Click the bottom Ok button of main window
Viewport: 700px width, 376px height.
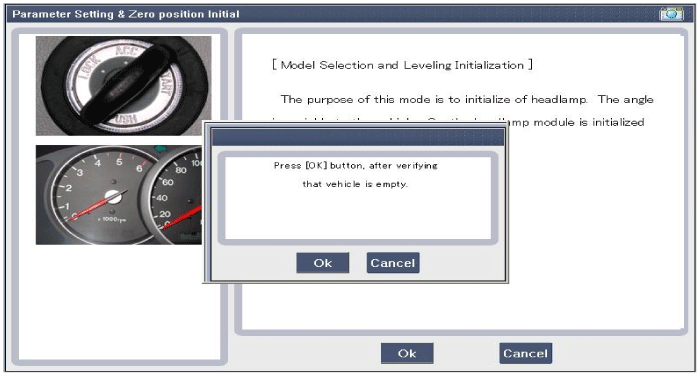[x=407, y=353]
